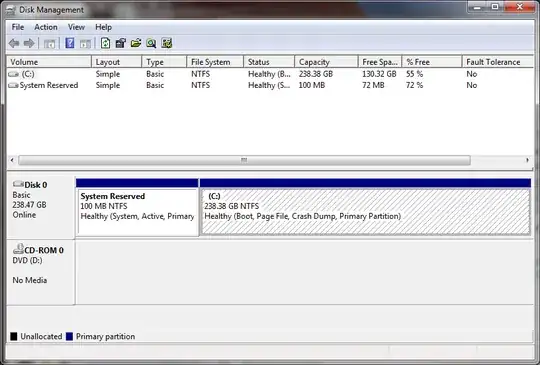Click the Healthy (B... status of (C:)
540x365 pixels.
(269, 74)
